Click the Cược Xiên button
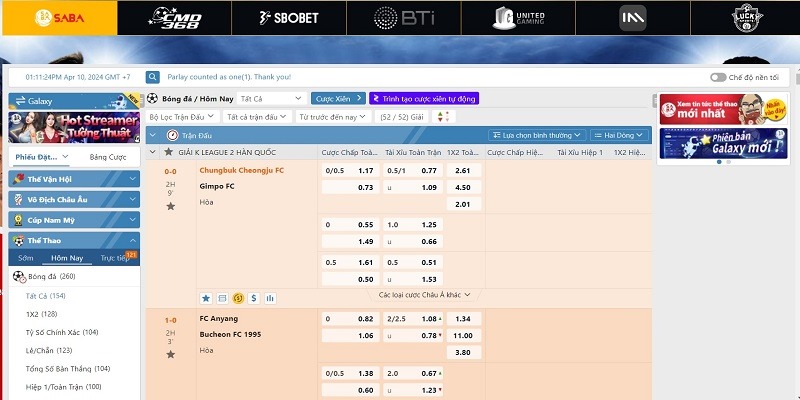800x400 pixels. point(337,98)
